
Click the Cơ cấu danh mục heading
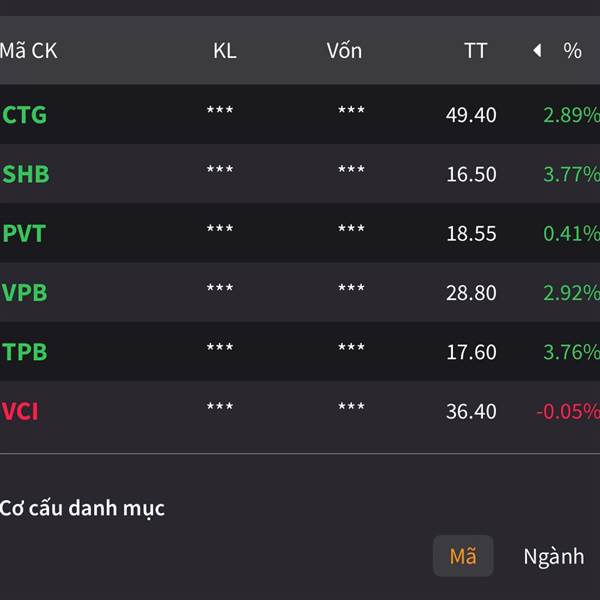pyautogui.click(x=83, y=508)
